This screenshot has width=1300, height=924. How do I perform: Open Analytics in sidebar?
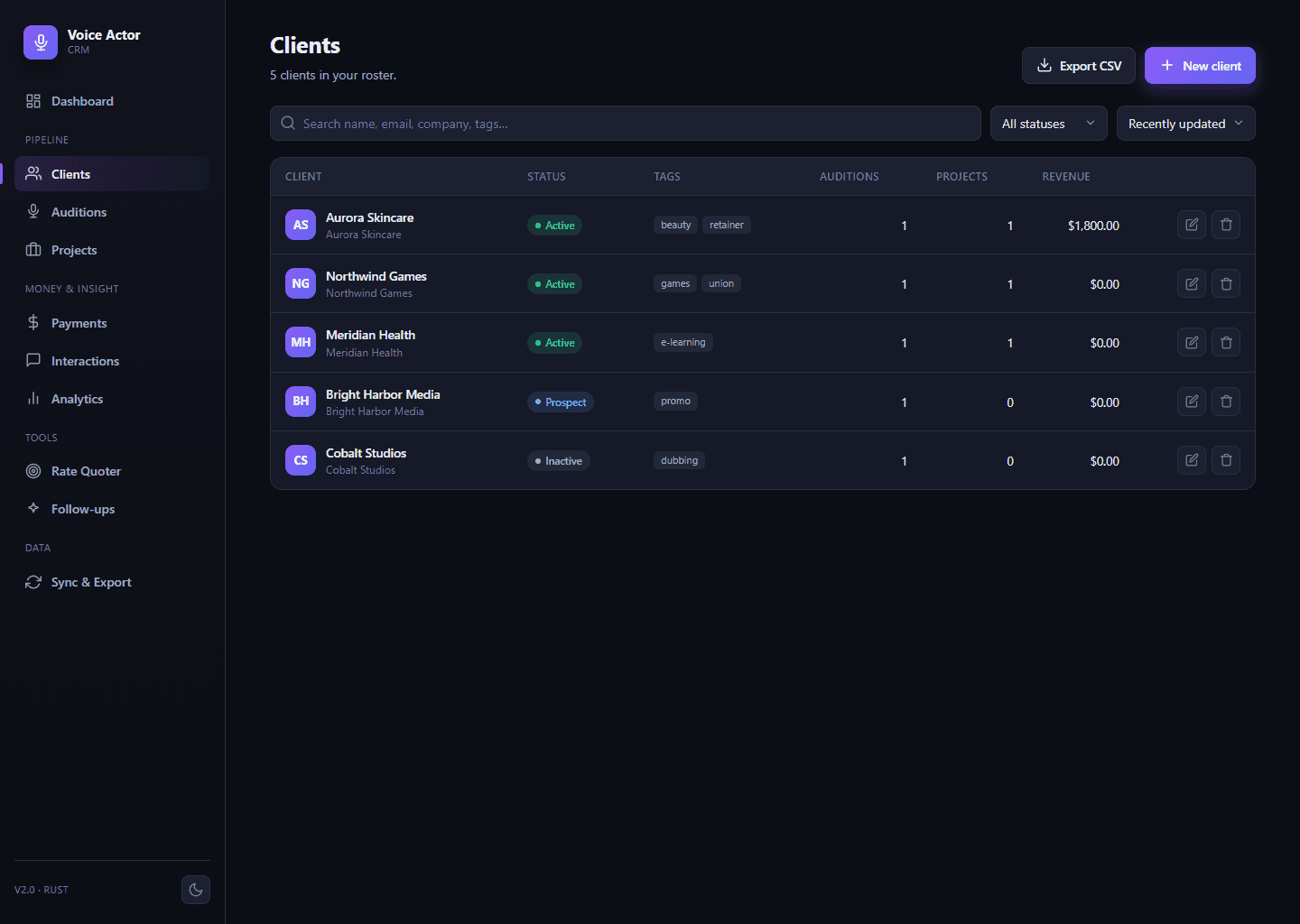(112, 399)
